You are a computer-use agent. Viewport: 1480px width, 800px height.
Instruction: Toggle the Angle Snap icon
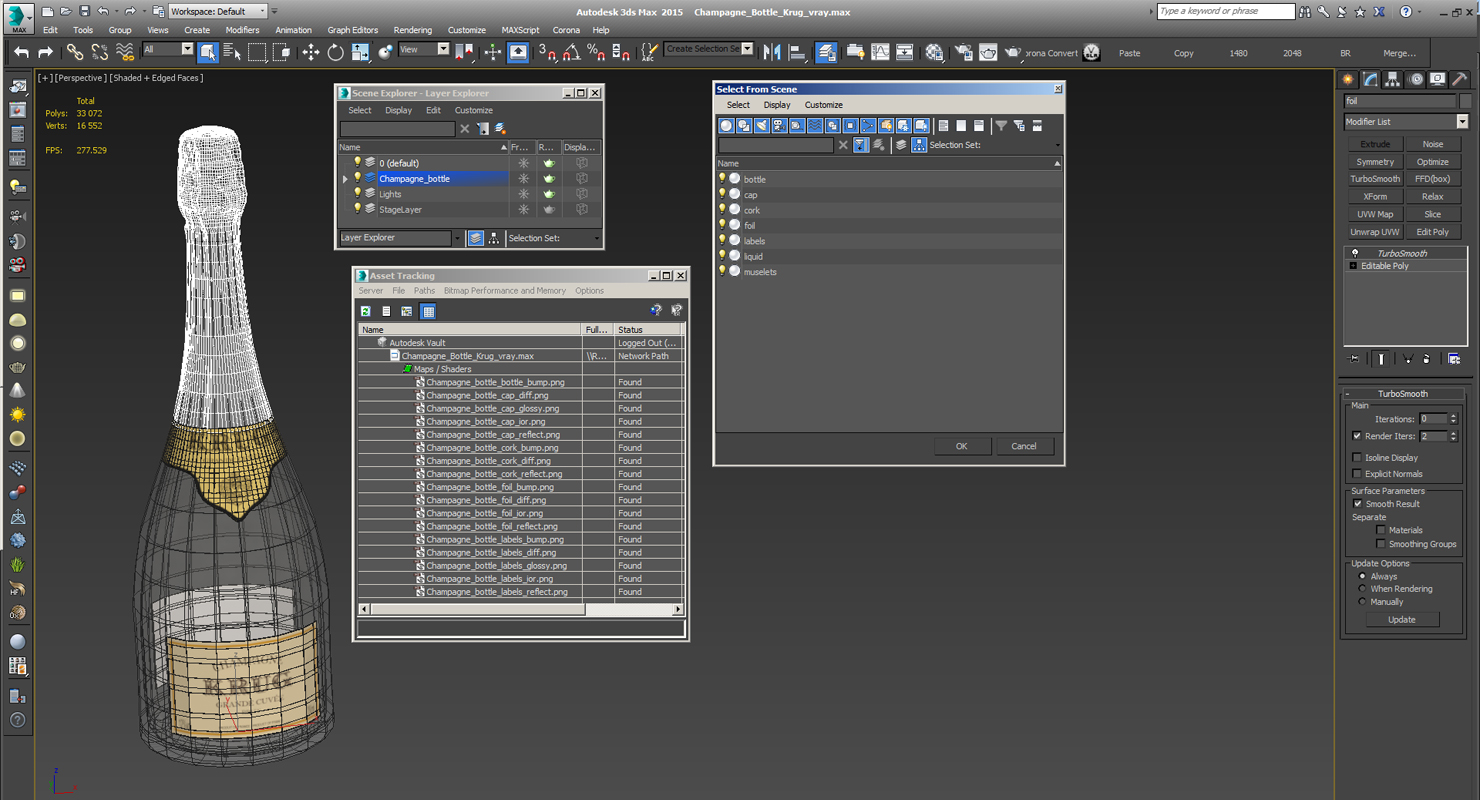pyautogui.click(x=571, y=52)
